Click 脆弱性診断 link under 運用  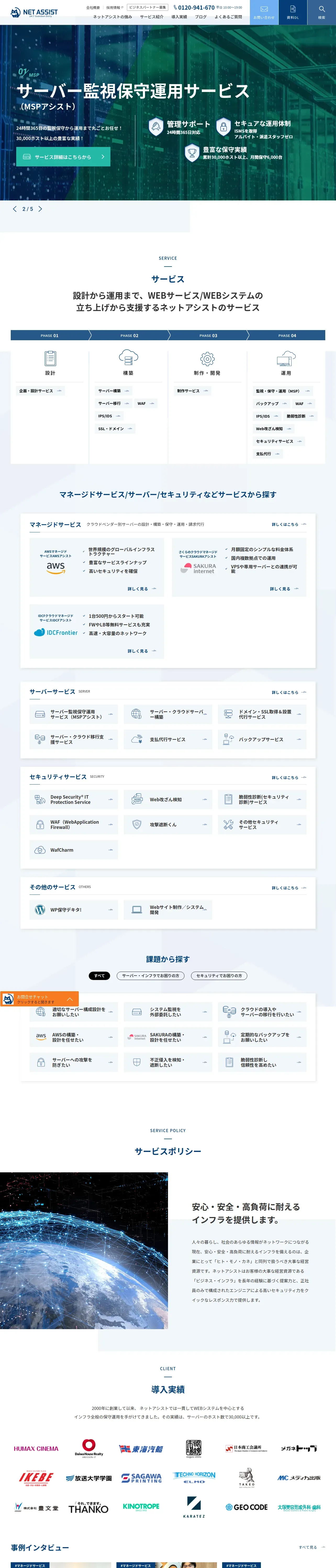click(x=301, y=416)
